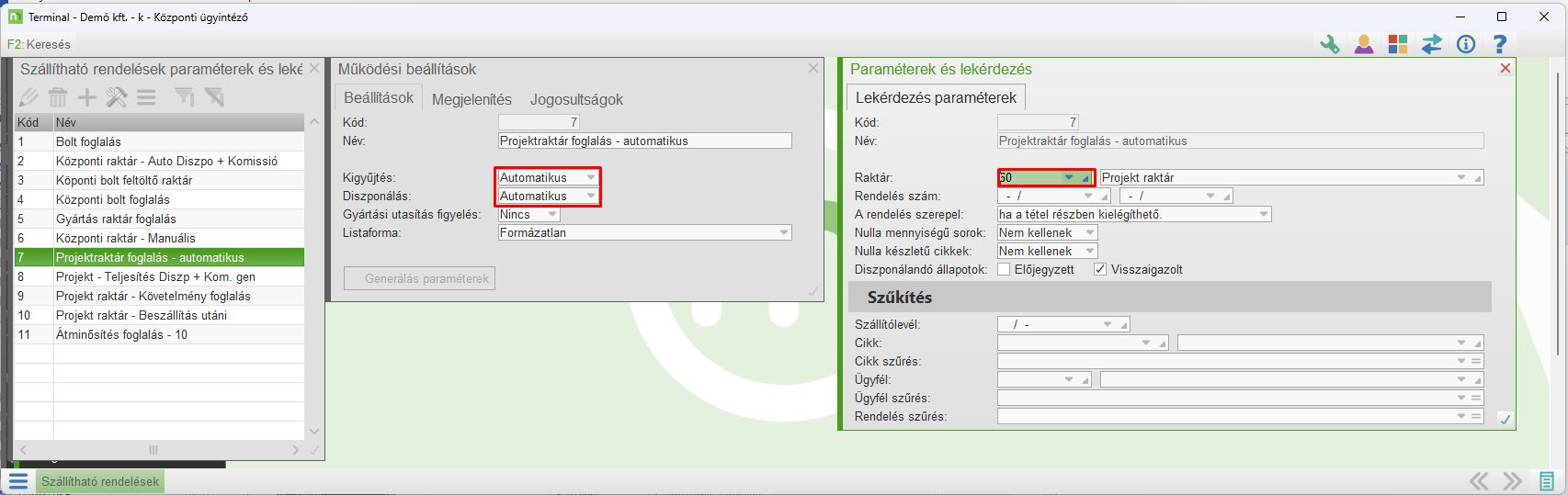Image resolution: width=1568 pixels, height=495 pixels.
Task: Click the crossed-out funnel clear filter icon
Action: [214, 97]
